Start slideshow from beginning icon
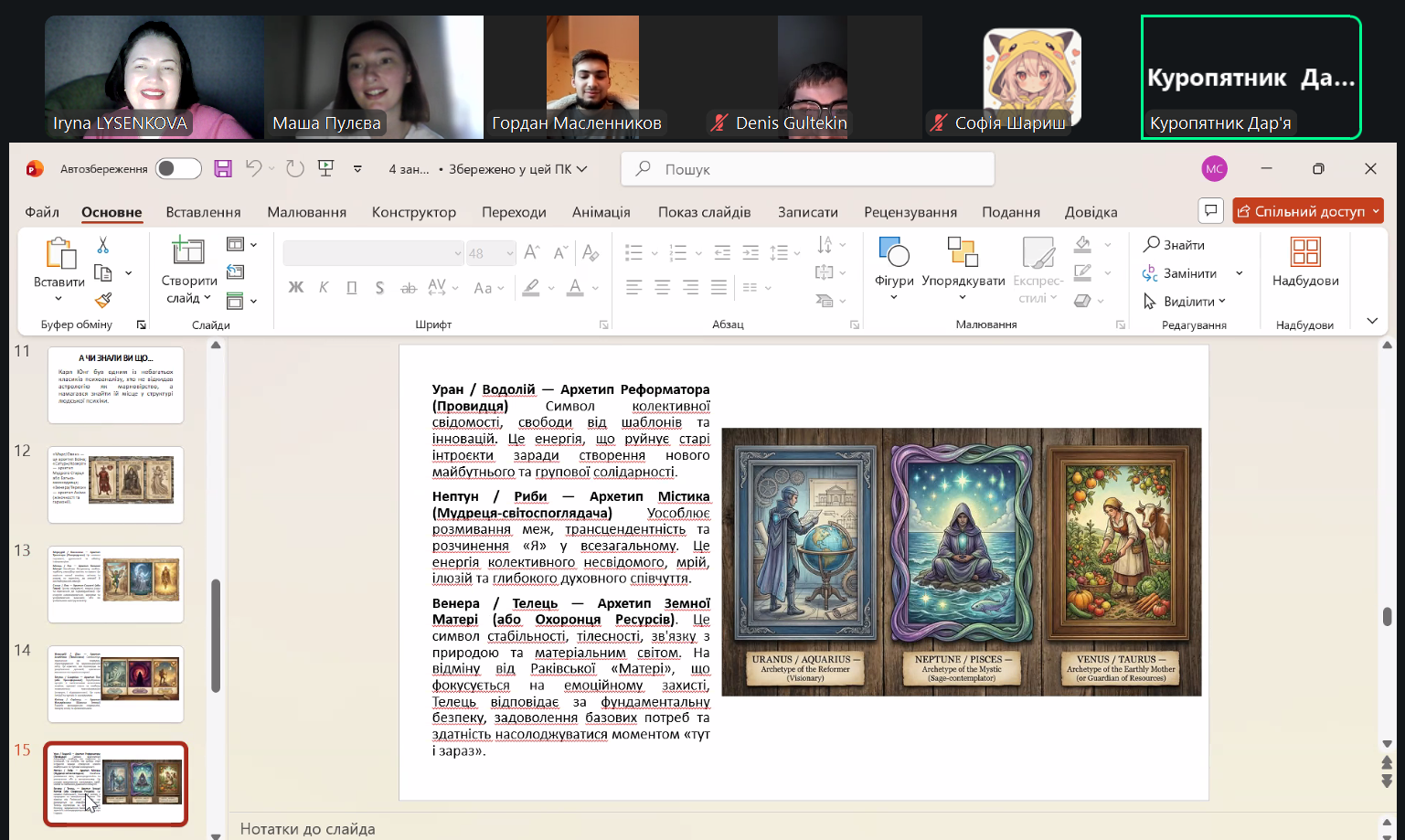The width and height of the screenshot is (1405, 840). coord(325,169)
